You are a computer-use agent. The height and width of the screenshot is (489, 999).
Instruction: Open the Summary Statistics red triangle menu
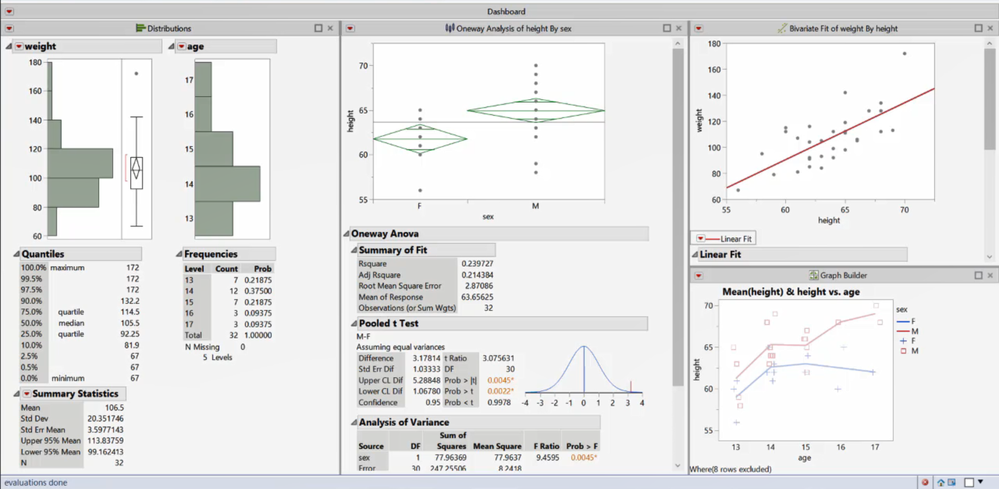(27, 393)
